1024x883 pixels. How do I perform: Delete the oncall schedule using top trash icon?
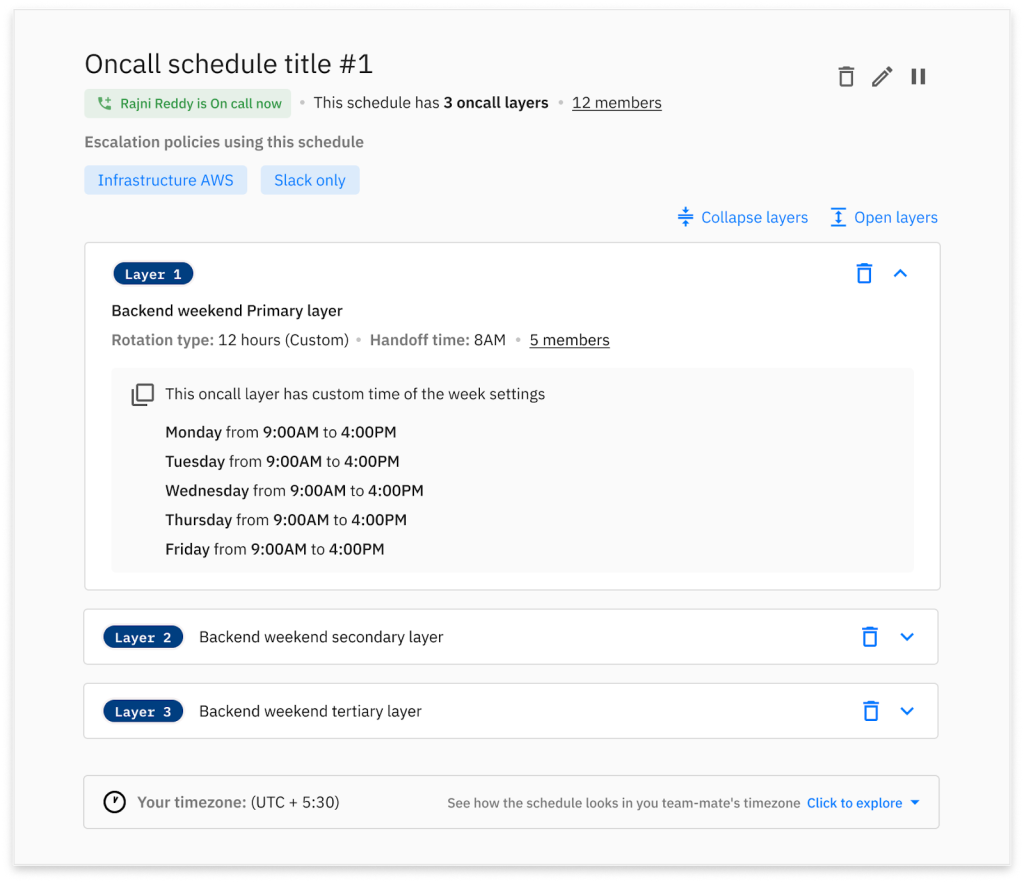[846, 77]
